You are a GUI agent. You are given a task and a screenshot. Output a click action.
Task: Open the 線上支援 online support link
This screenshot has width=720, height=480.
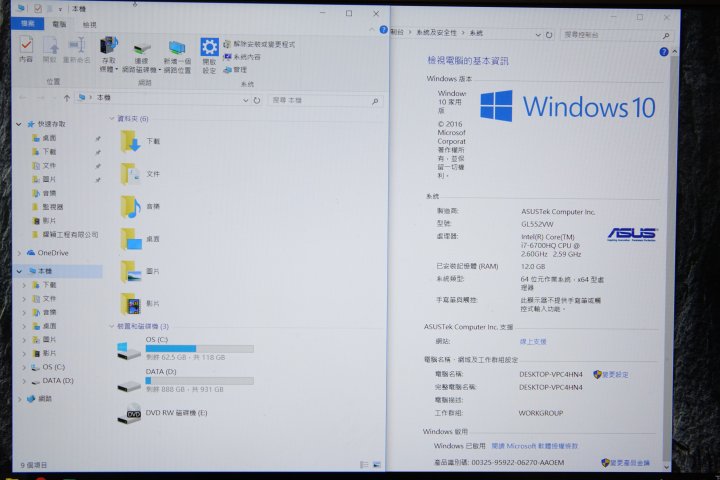[x=533, y=341]
